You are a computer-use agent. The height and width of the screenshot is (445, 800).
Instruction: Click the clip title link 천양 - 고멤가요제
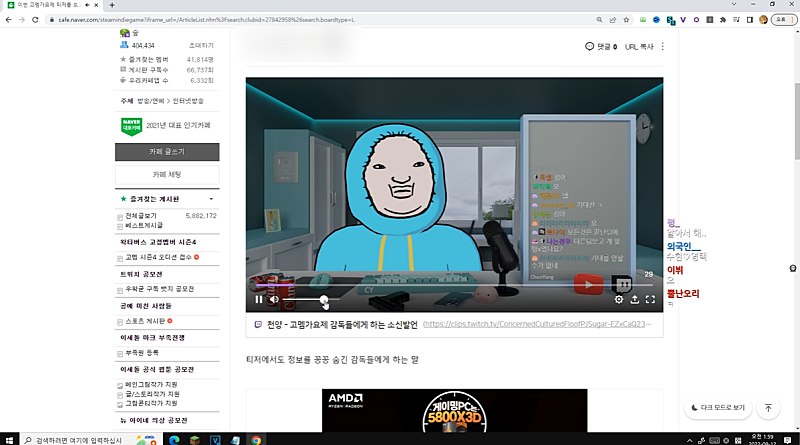click(x=342, y=324)
